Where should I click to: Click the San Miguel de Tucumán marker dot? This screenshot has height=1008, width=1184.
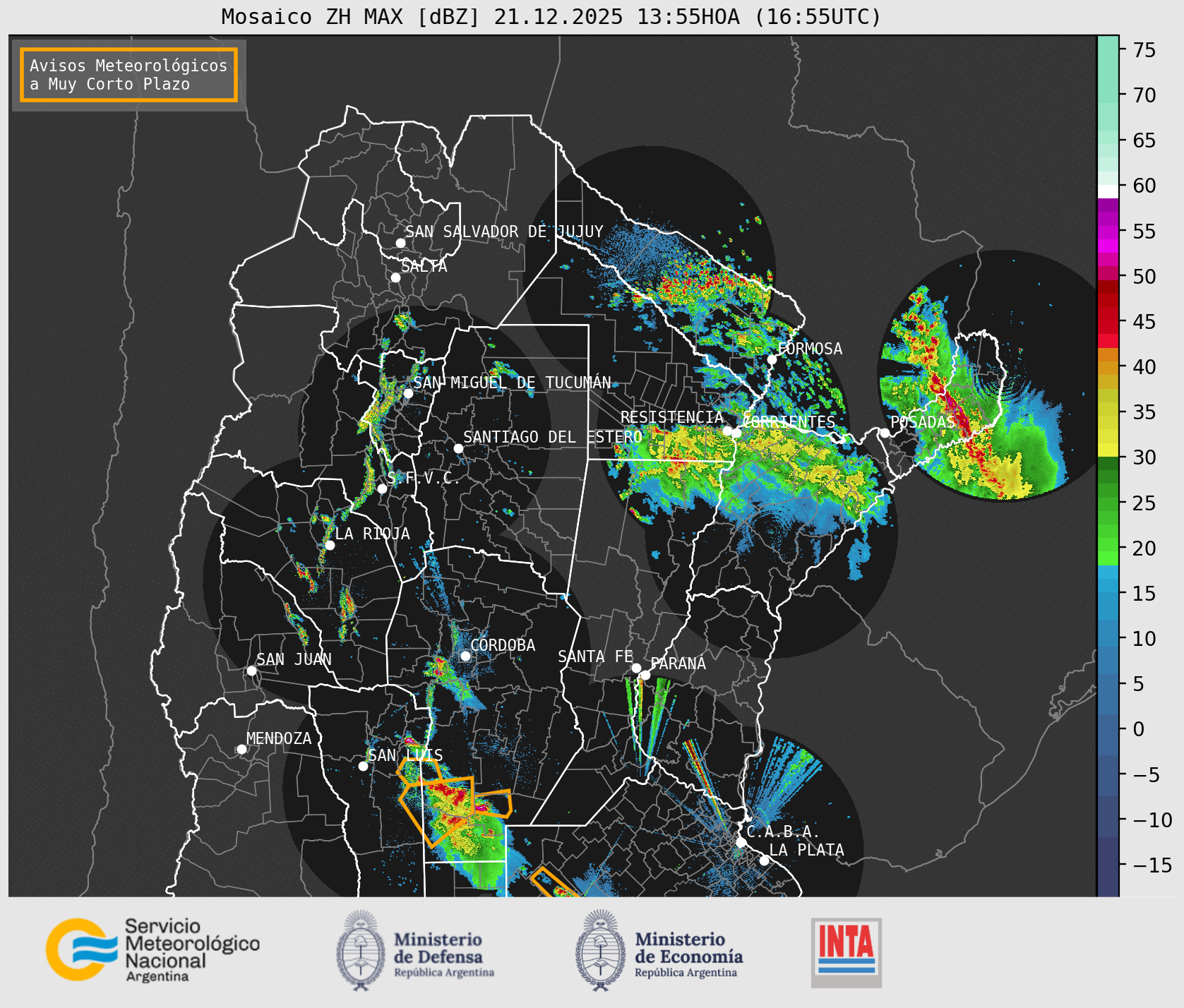coord(407,393)
